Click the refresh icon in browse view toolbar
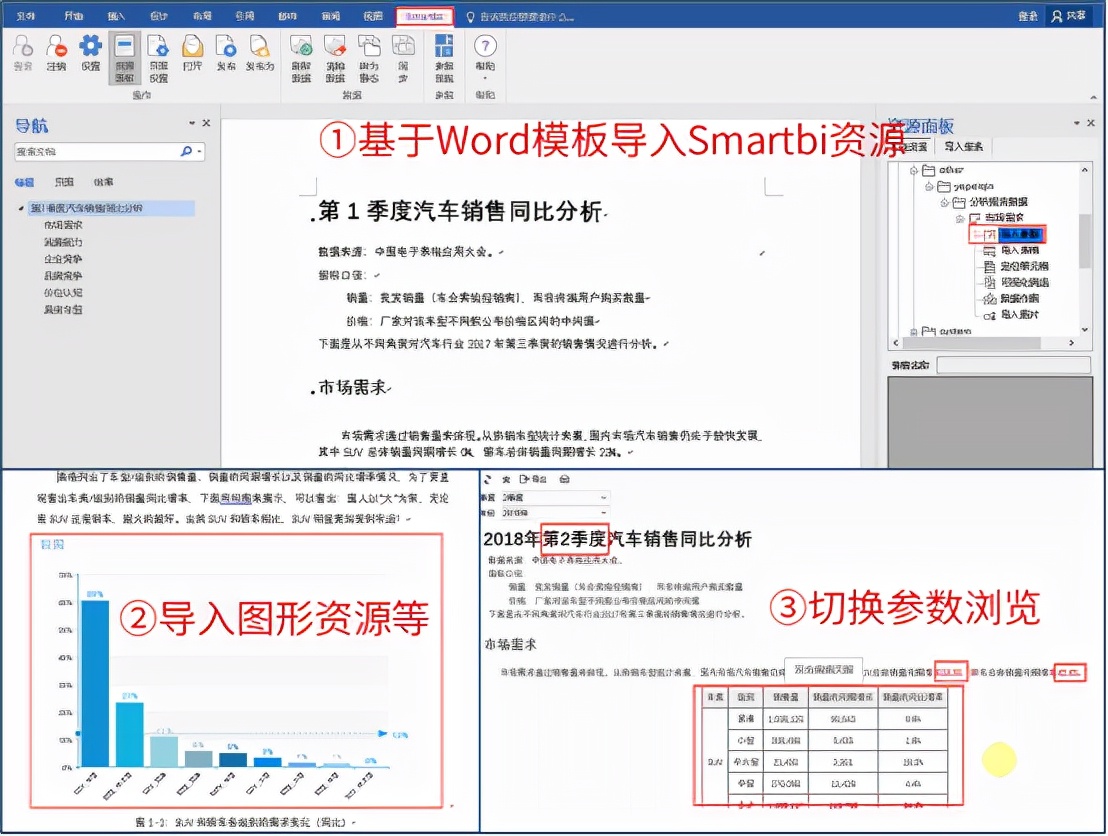 (488, 479)
